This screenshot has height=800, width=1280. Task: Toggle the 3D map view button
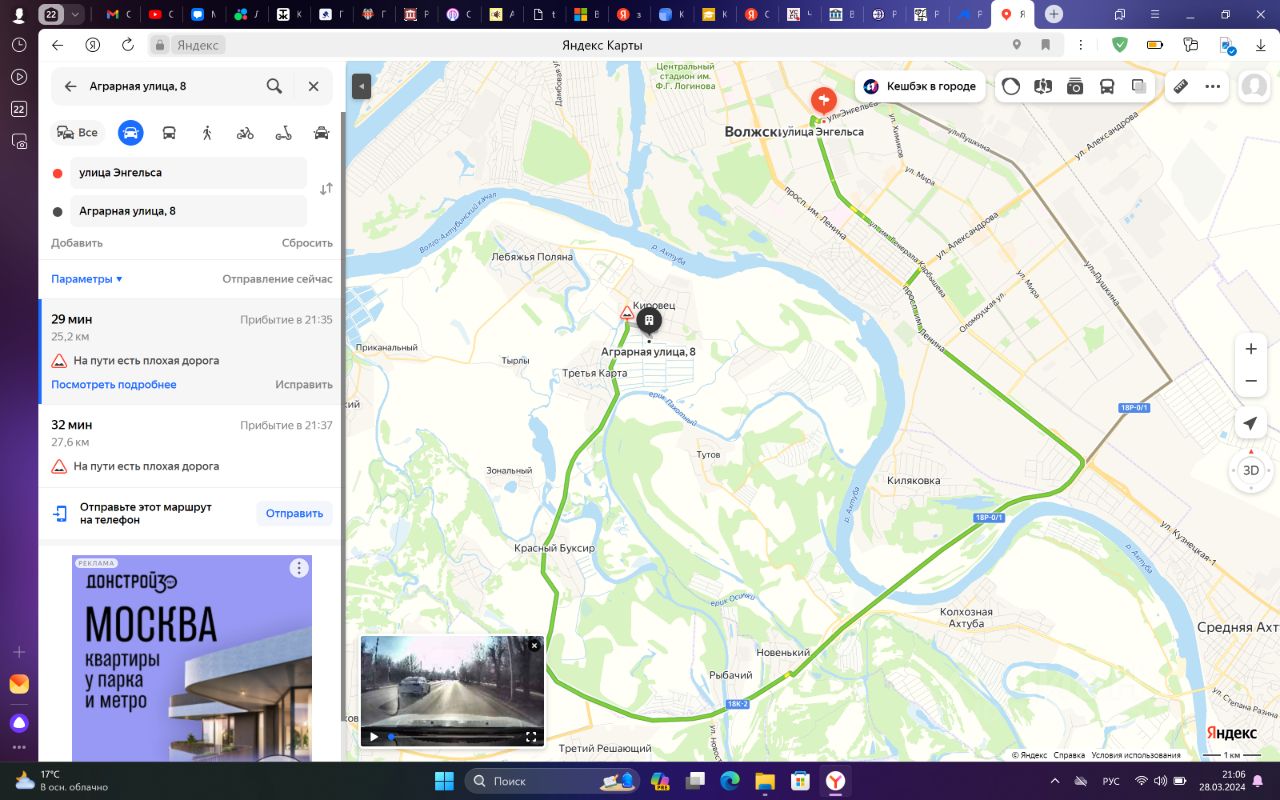pos(1250,470)
